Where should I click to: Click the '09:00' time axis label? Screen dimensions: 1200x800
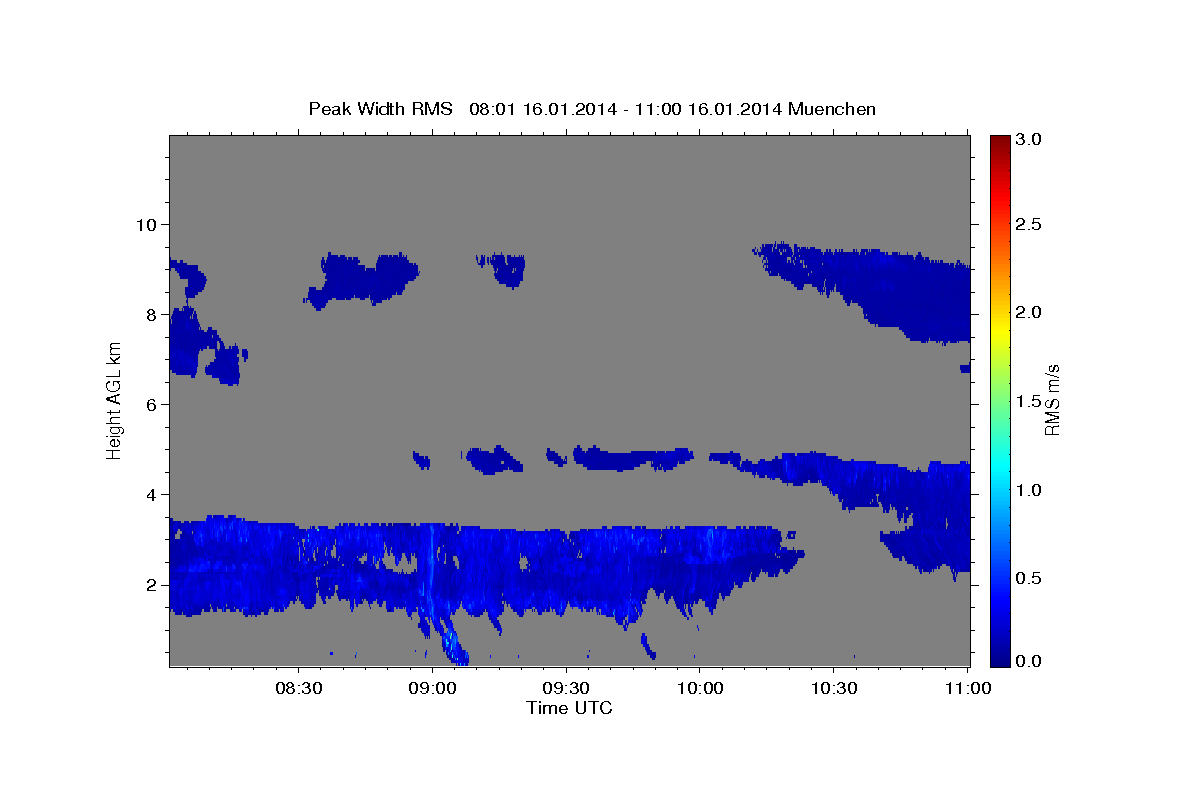pyautogui.click(x=432, y=689)
